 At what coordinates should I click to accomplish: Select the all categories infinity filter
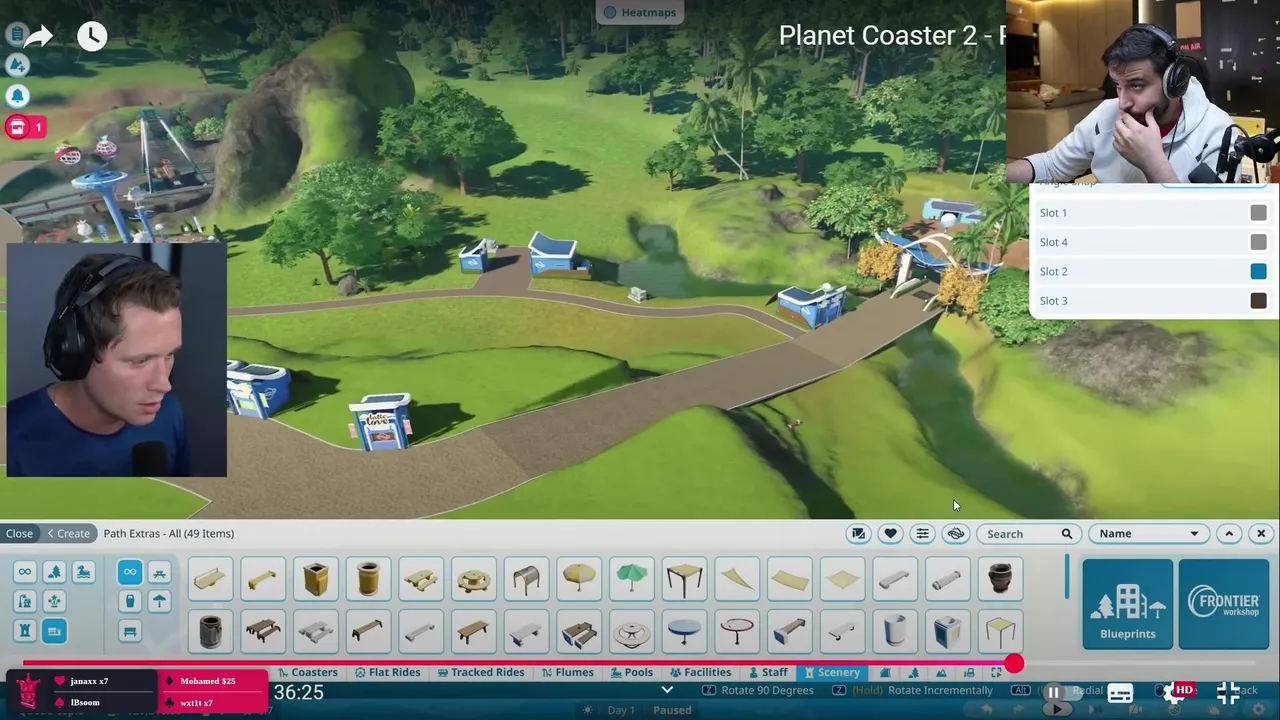click(x=25, y=572)
